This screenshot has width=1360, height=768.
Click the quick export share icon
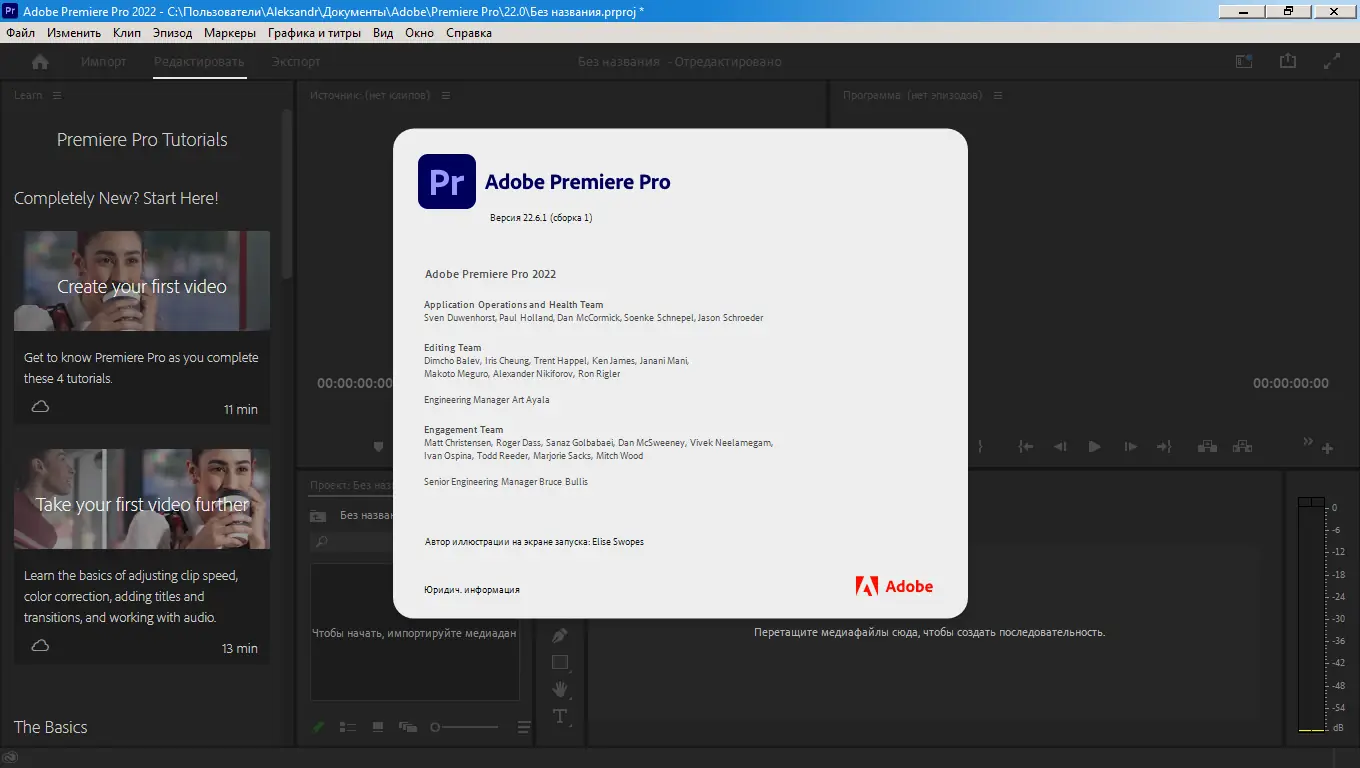(x=1288, y=61)
